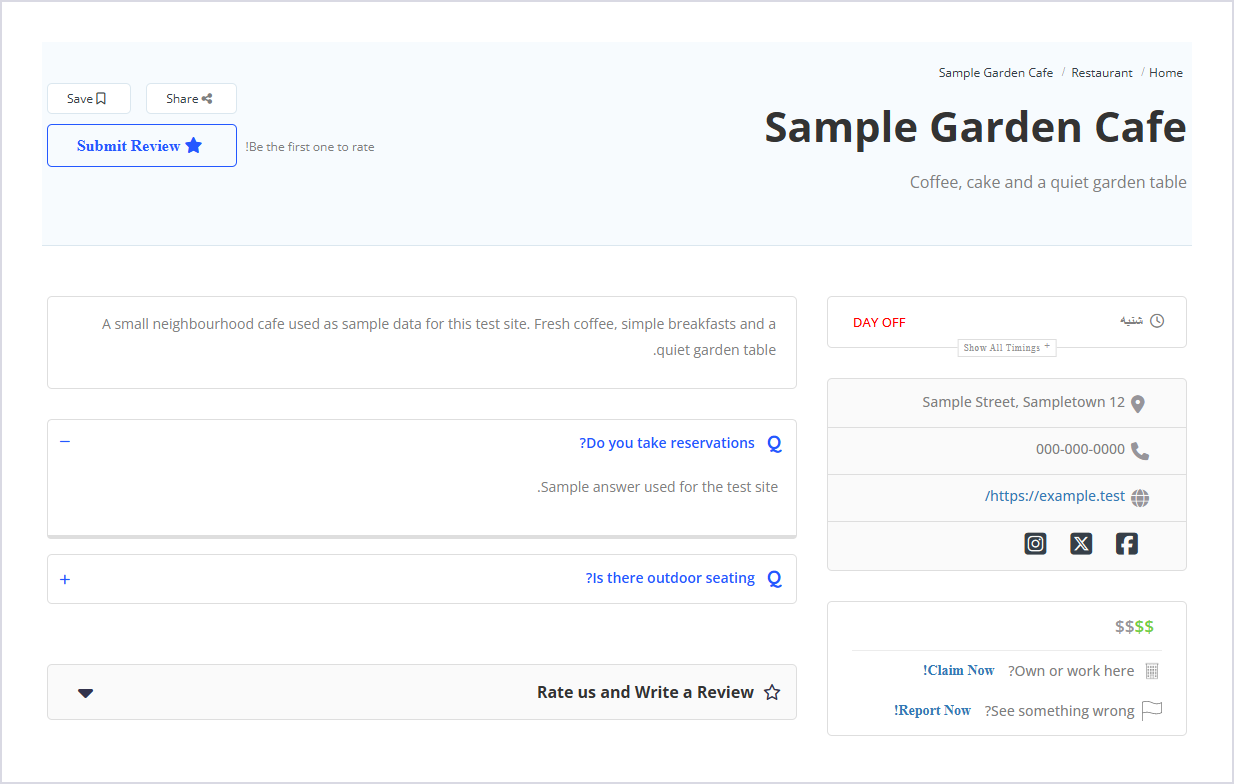This screenshot has width=1234, height=784.
Task: Click the Share button
Action: 191,99
